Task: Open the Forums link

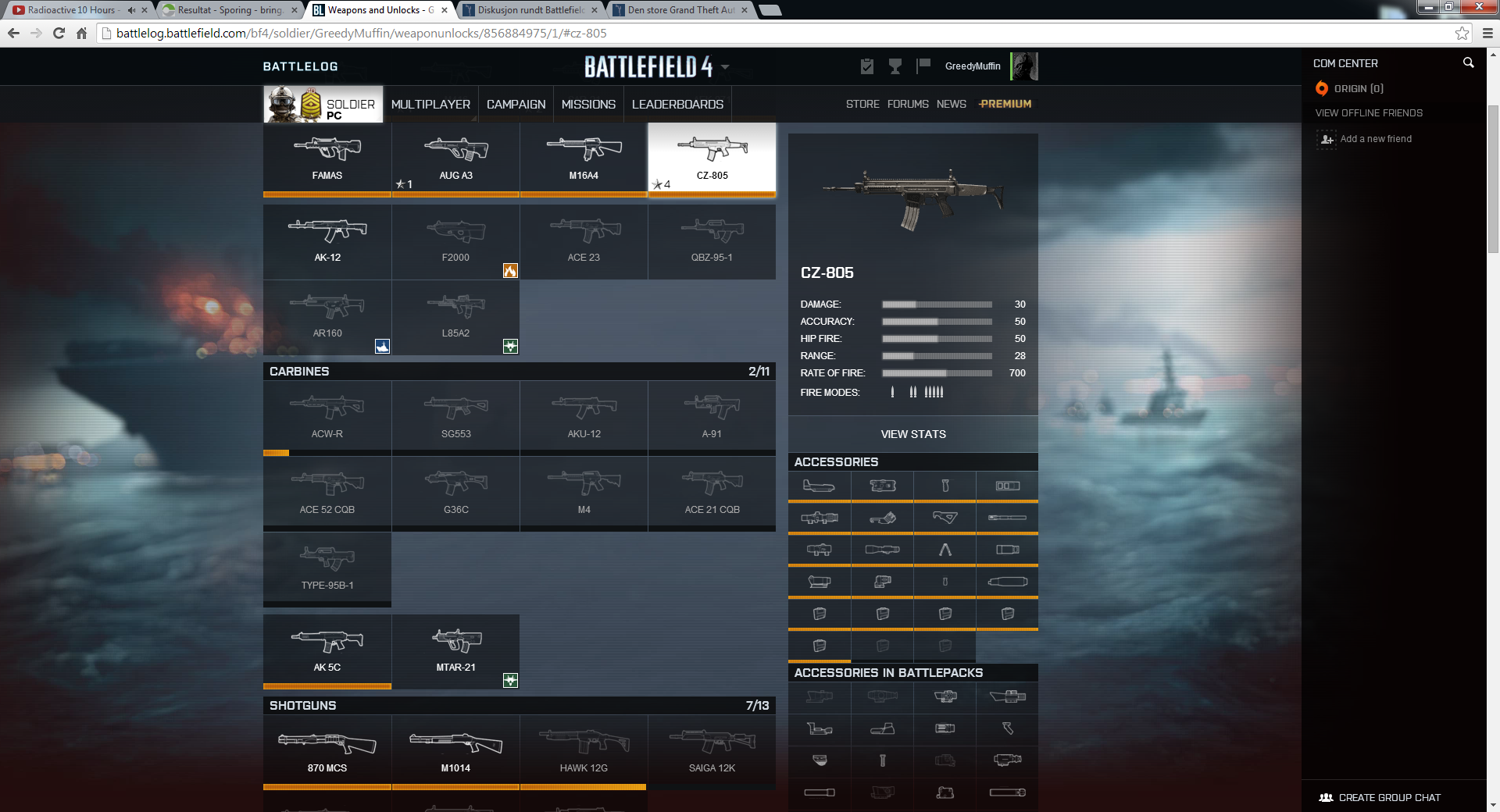Action: click(908, 104)
